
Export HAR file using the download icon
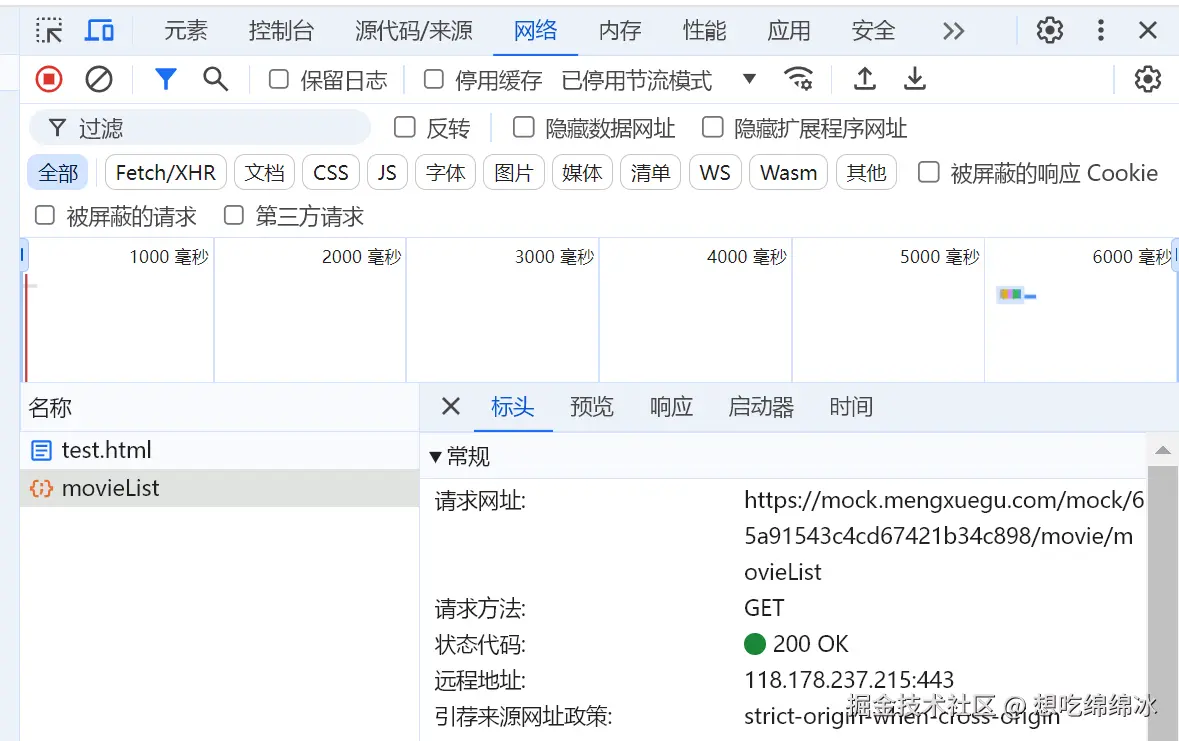pos(915,79)
